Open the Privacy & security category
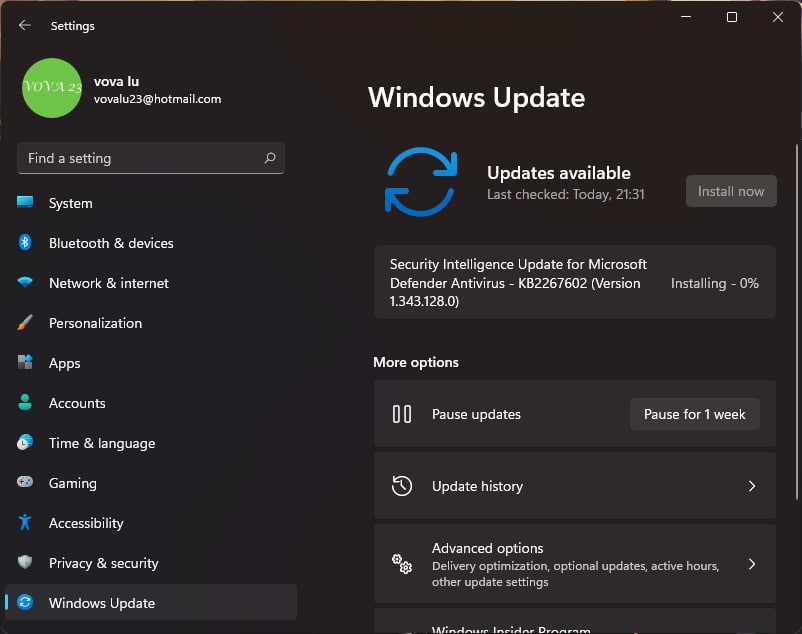 (151, 563)
